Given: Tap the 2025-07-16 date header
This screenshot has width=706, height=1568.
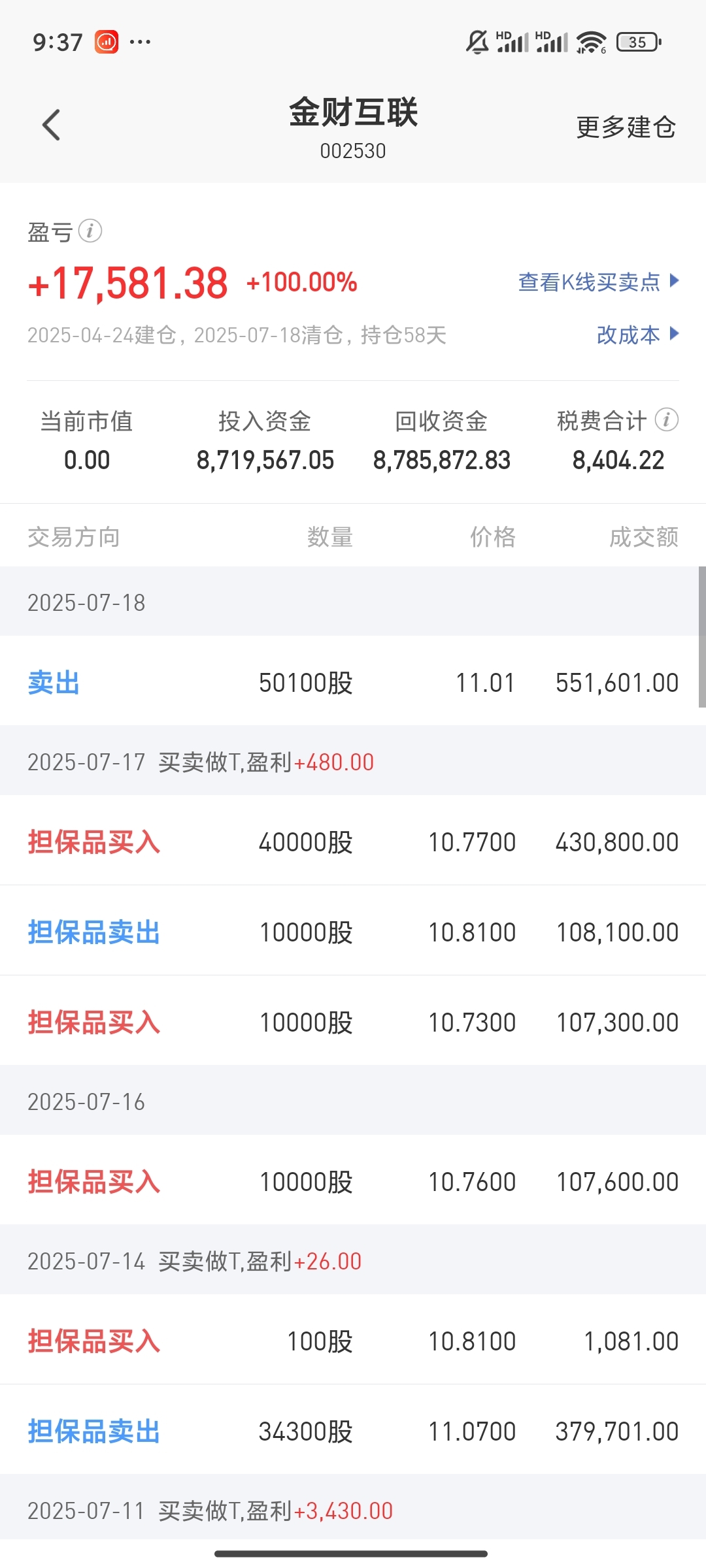Looking at the screenshot, I should point(353,1102).
